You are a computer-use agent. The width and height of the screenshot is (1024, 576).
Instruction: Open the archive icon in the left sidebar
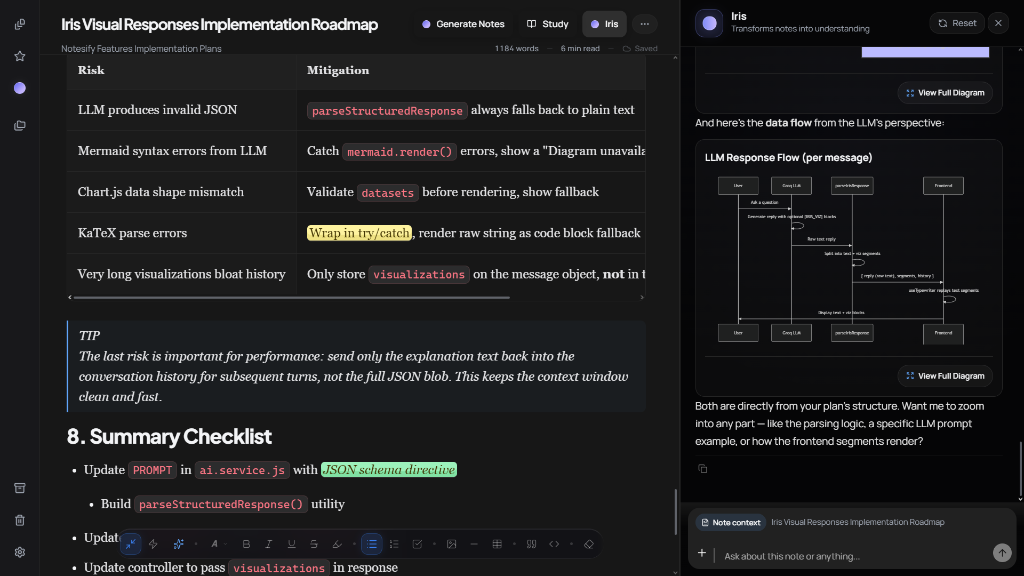(x=20, y=488)
